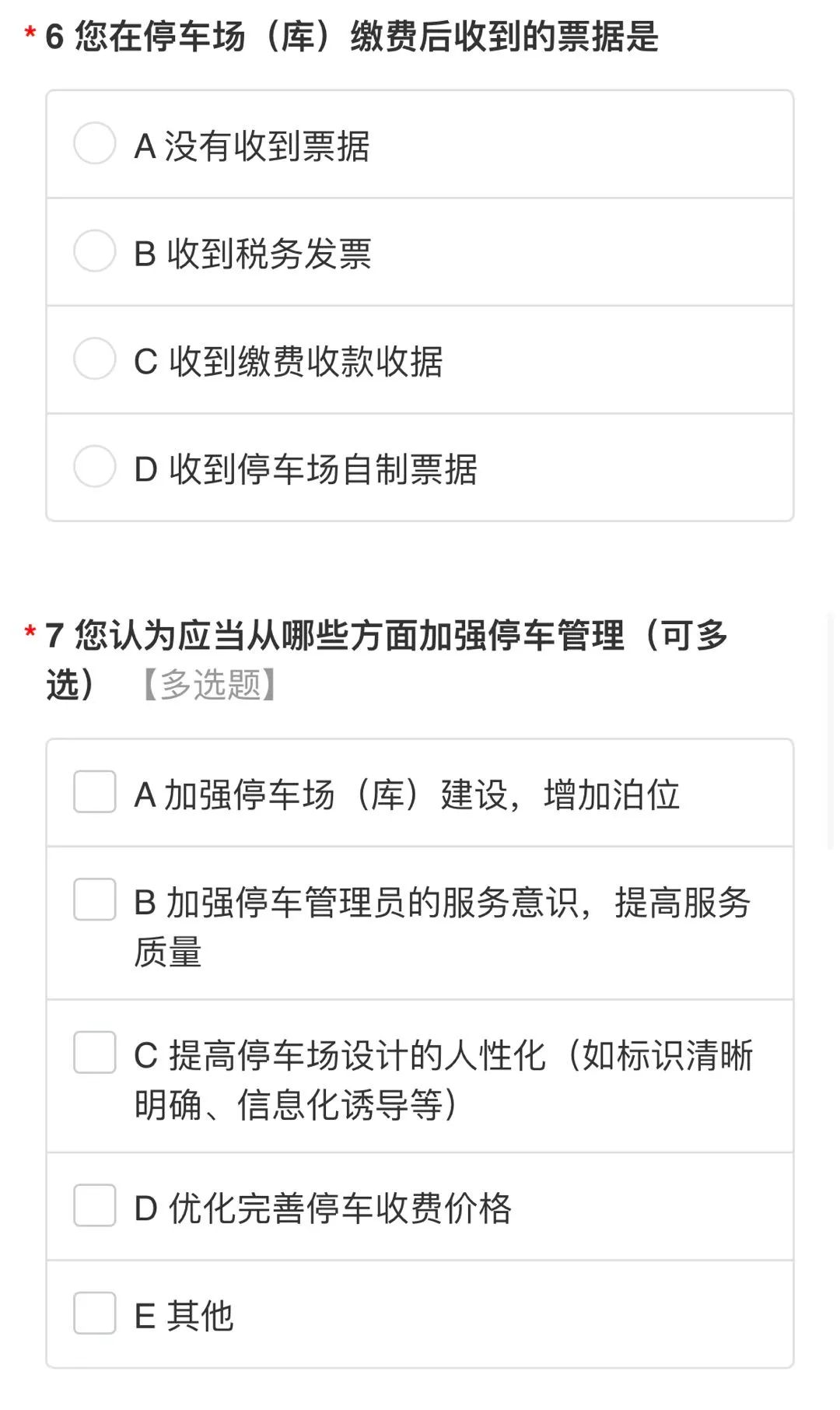Choose the radio circle beside 收到税务发票

[x=95, y=251]
